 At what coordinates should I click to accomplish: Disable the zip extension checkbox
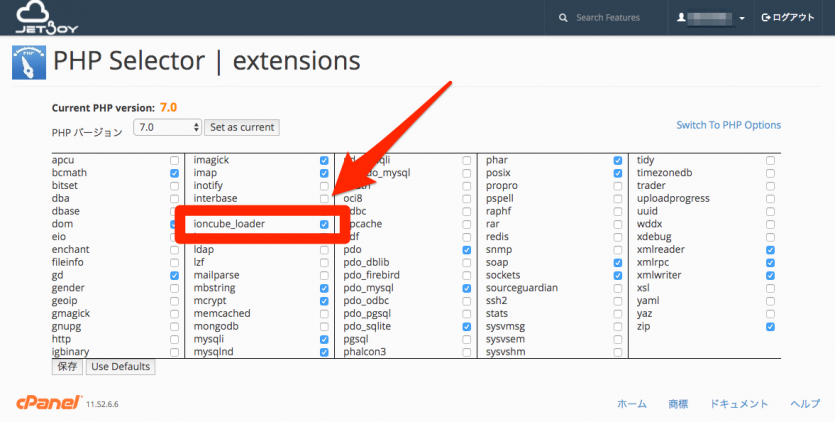point(770,327)
